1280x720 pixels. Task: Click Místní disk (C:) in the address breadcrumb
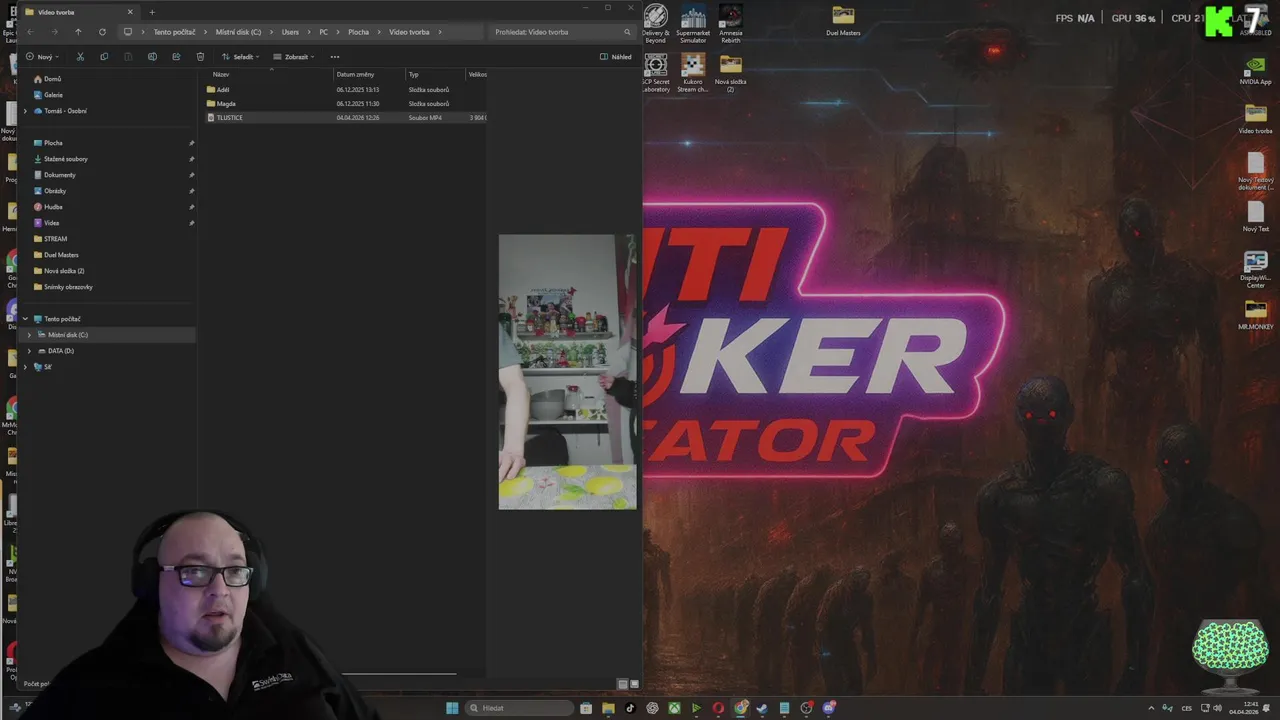[x=238, y=32]
